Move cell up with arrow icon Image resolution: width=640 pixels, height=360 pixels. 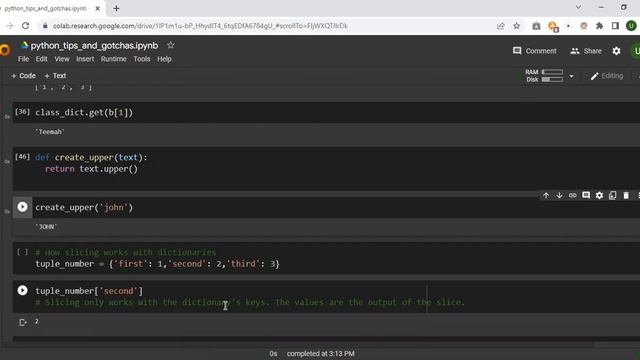click(546, 196)
